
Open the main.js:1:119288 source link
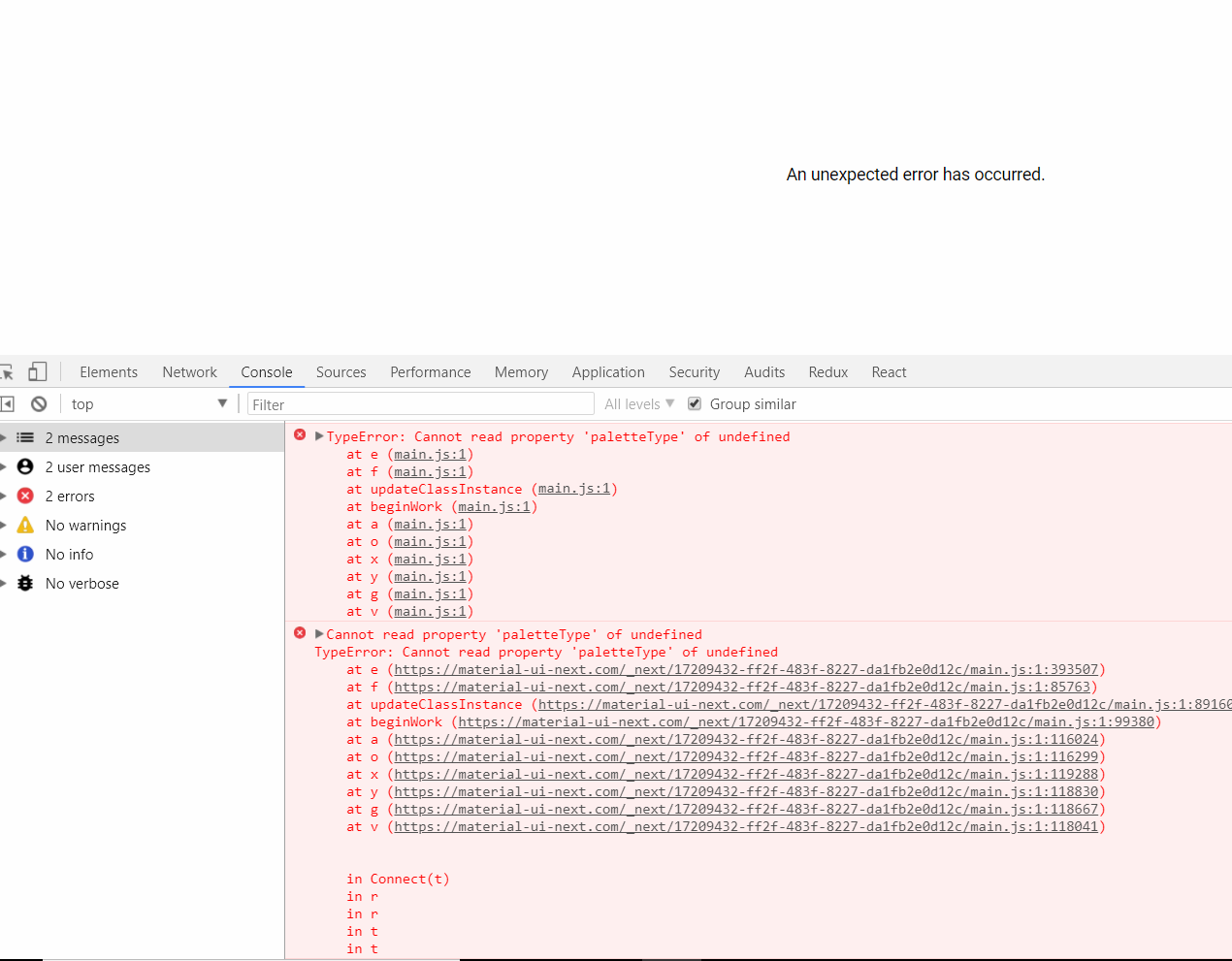click(746, 774)
